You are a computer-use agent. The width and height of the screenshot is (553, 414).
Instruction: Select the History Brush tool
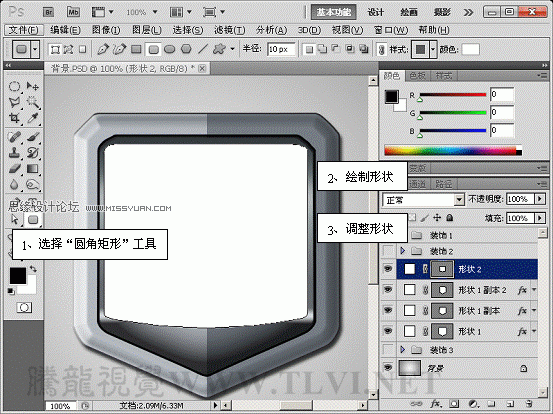pyautogui.click(x=33, y=153)
